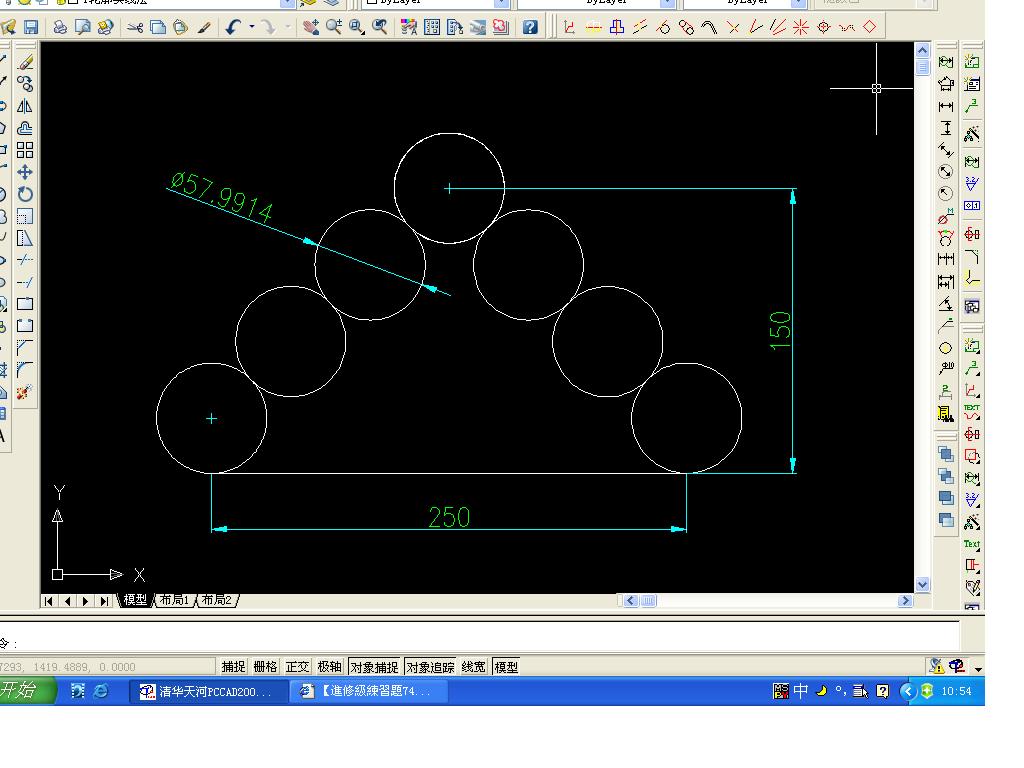Select the Chamfer tool
Screen dimensions: 1024x768
(25, 347)
